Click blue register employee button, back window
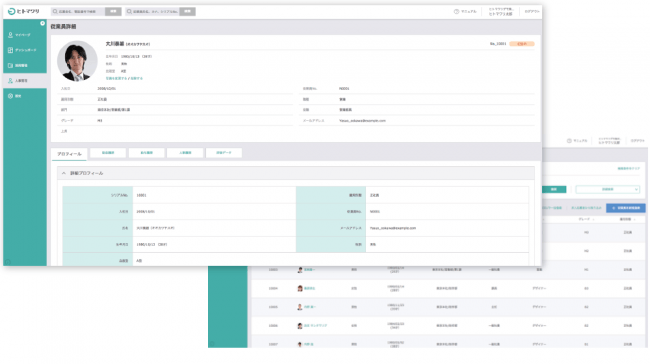The image size is (650, 364). coord(626,208)
